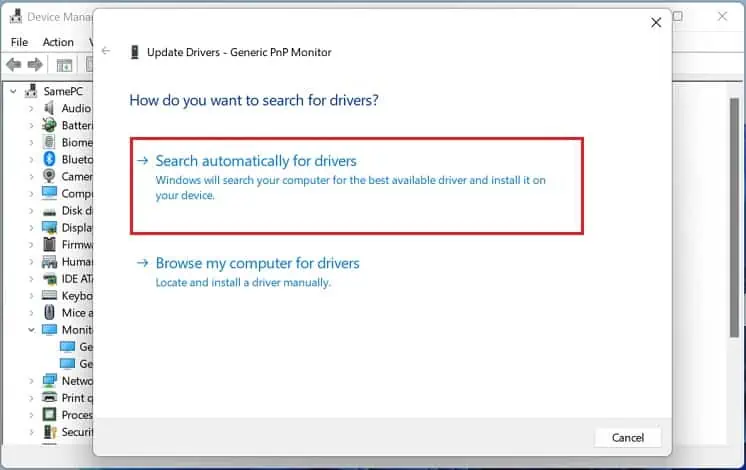The width and height of the screenshot is (746, 470).
Task: Select the Processors icon
Action: (49, 415)
